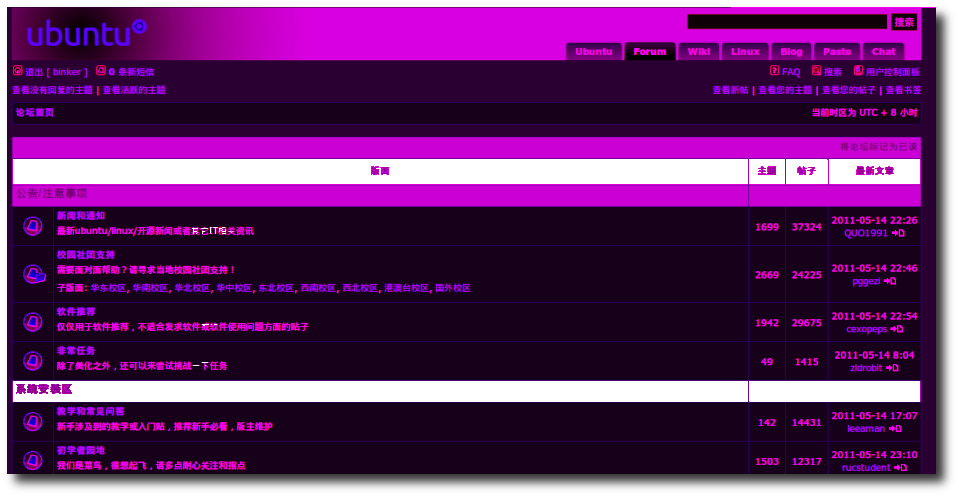Click 查看活跃的主题 link
959x497 pixels.
134,90
